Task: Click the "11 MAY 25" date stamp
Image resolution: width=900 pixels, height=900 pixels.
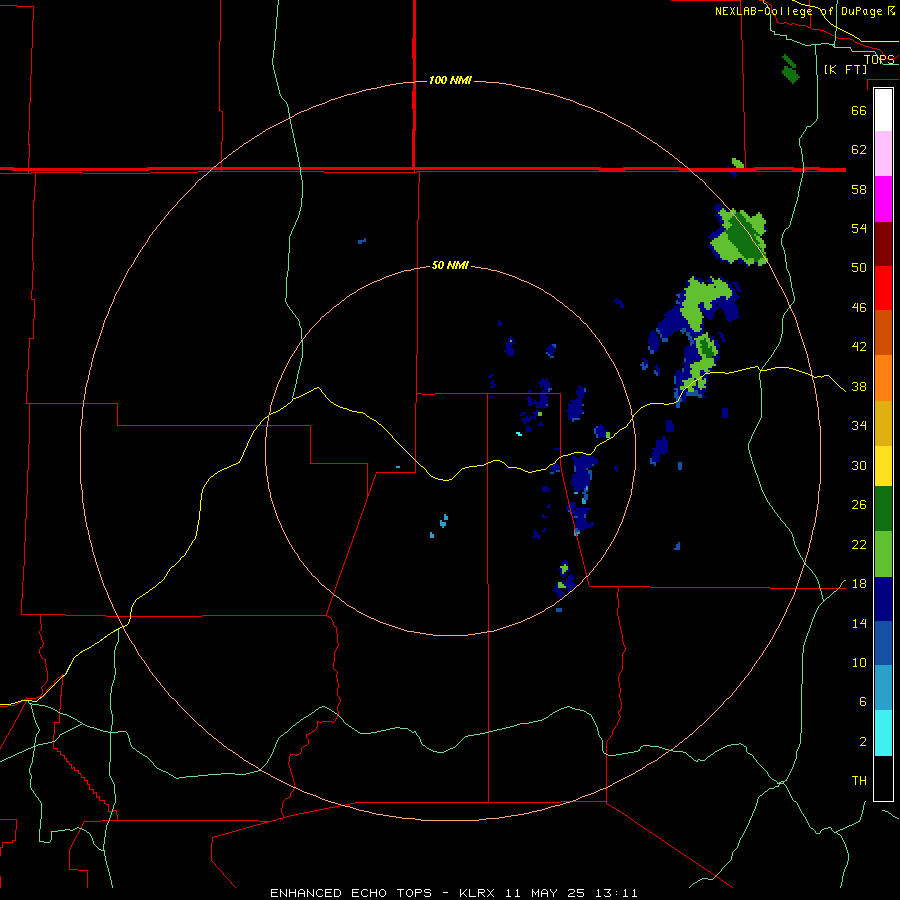Action: (545, 893)
